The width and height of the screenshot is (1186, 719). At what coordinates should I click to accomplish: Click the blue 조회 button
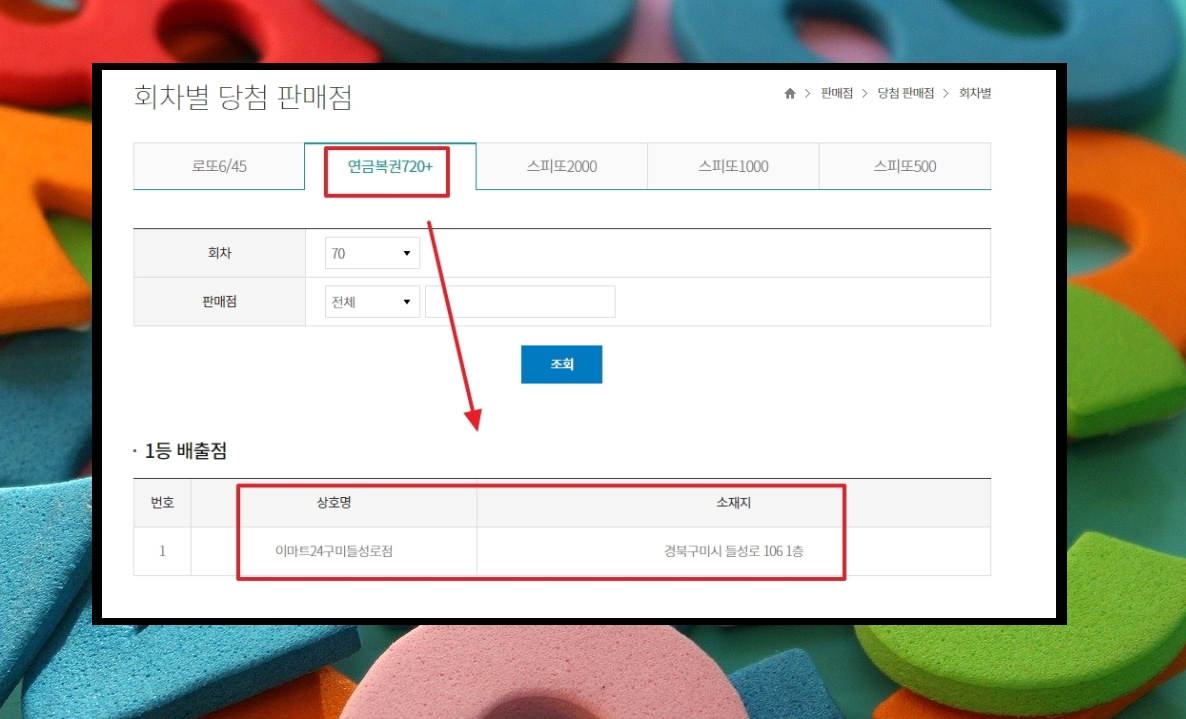click(561, 364)
